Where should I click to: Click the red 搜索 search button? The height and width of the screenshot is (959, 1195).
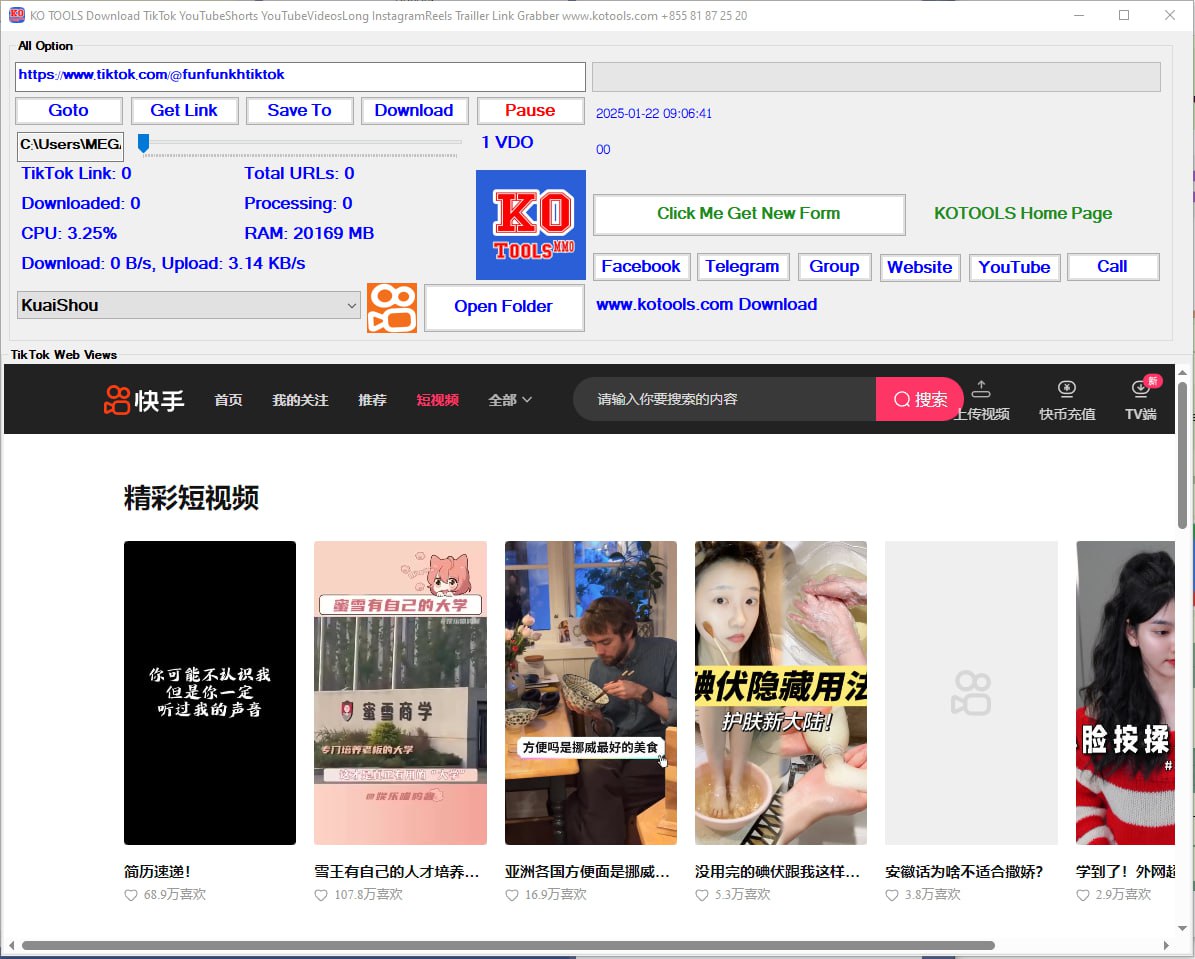pyautogui.click(x=920, y=399)
